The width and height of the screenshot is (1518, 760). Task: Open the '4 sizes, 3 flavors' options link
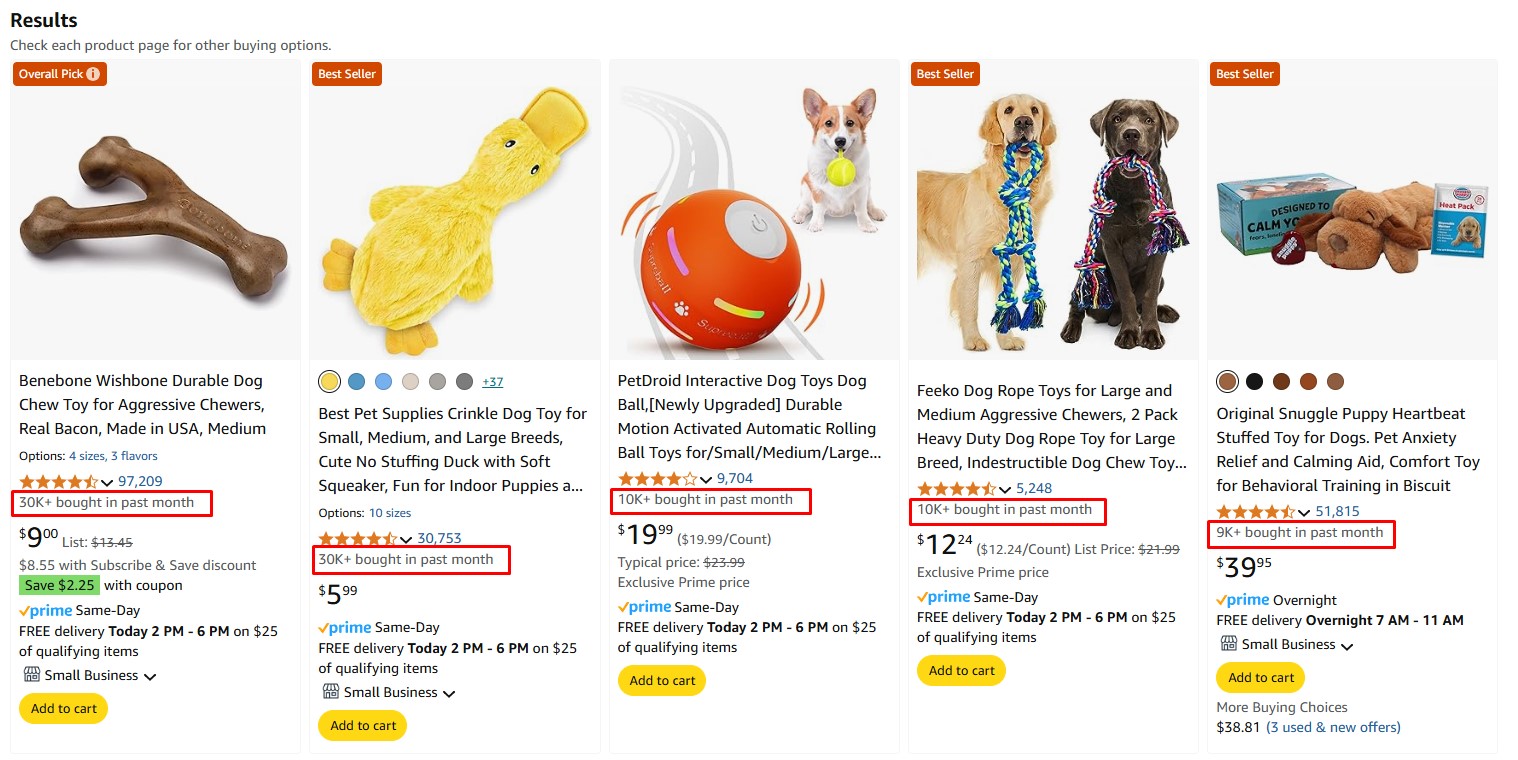[113, 456]
